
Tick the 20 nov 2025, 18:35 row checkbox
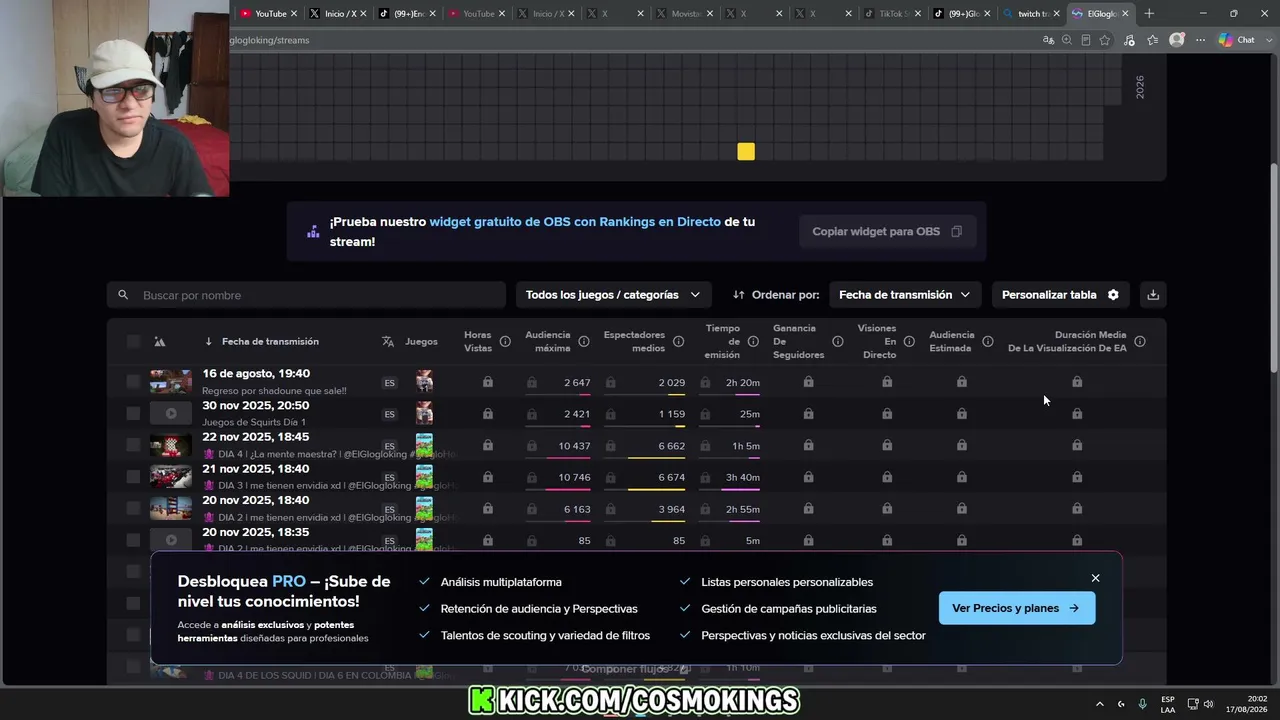coord(133,540)
